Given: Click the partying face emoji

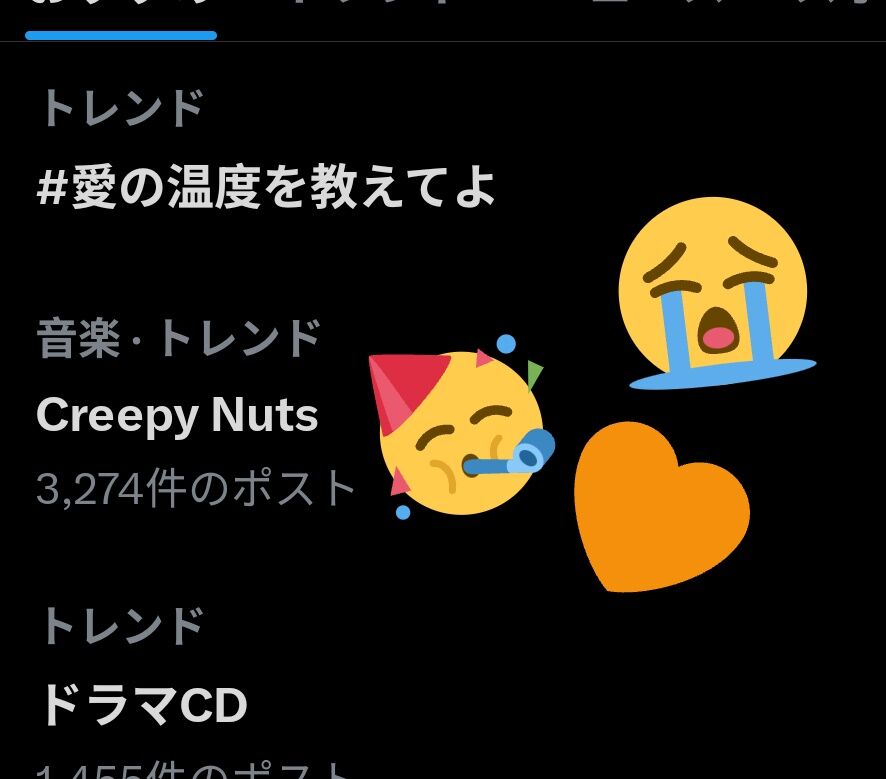Looking at the screenshot, I should point(461,431).
